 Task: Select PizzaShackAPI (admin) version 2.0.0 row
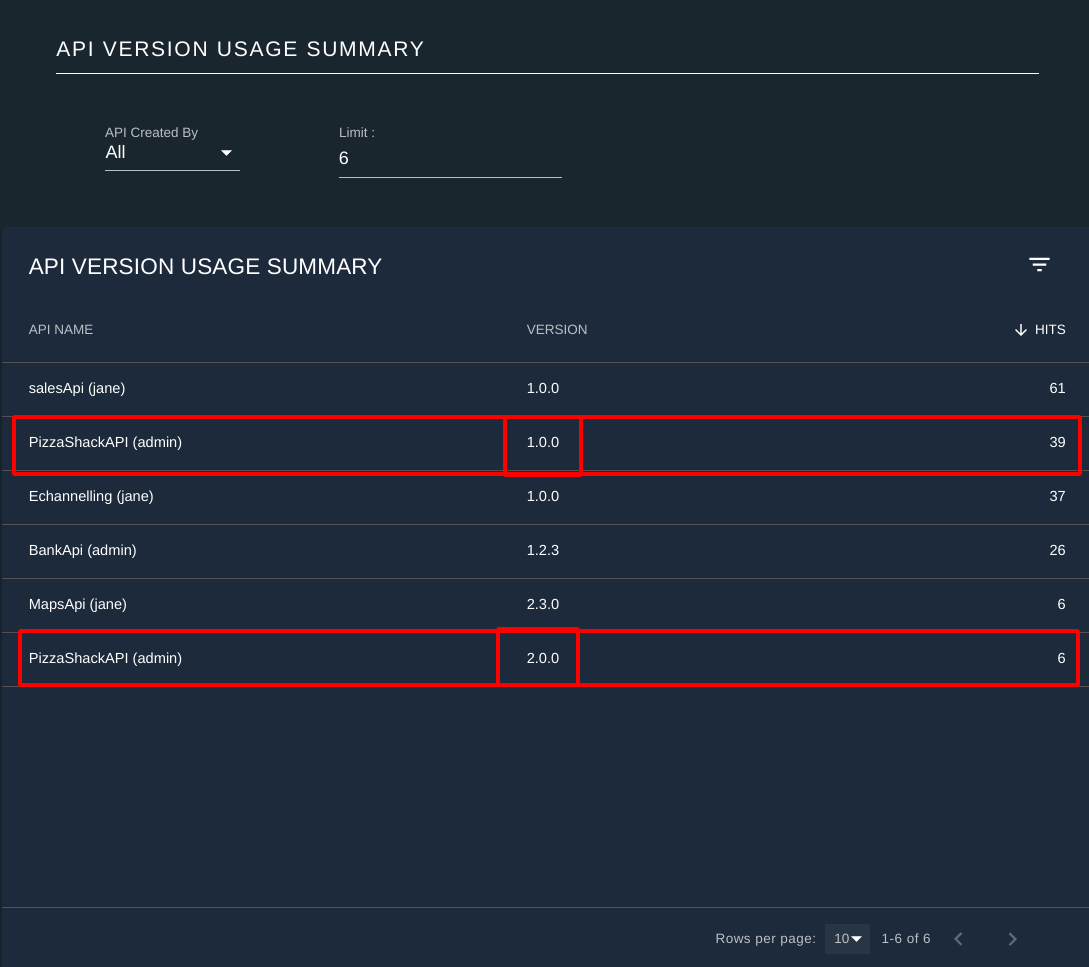tap(545, 659)
